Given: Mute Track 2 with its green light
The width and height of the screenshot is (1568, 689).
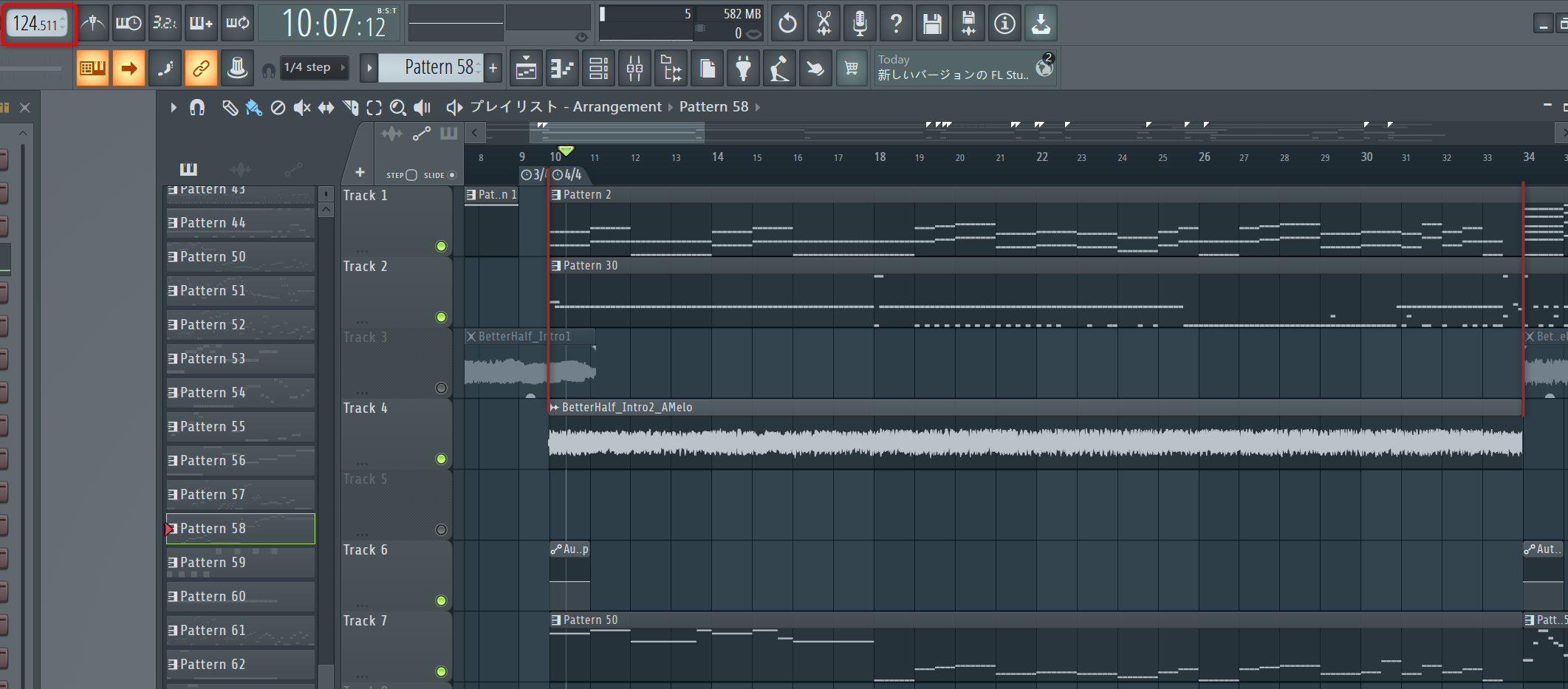Looking at the screenshot, I should point(441,318).
